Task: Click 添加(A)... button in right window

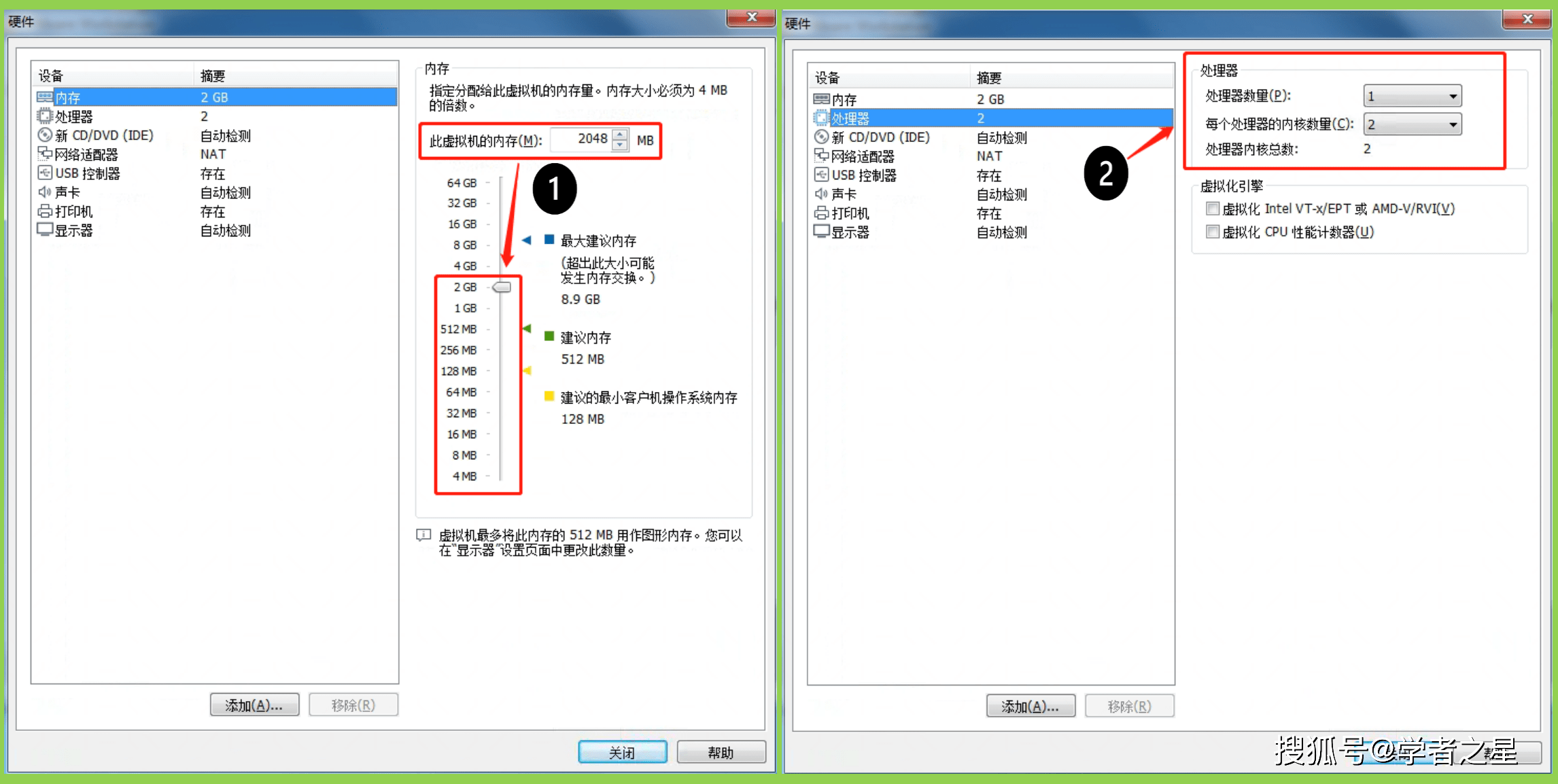Action: click(1031, 707)
